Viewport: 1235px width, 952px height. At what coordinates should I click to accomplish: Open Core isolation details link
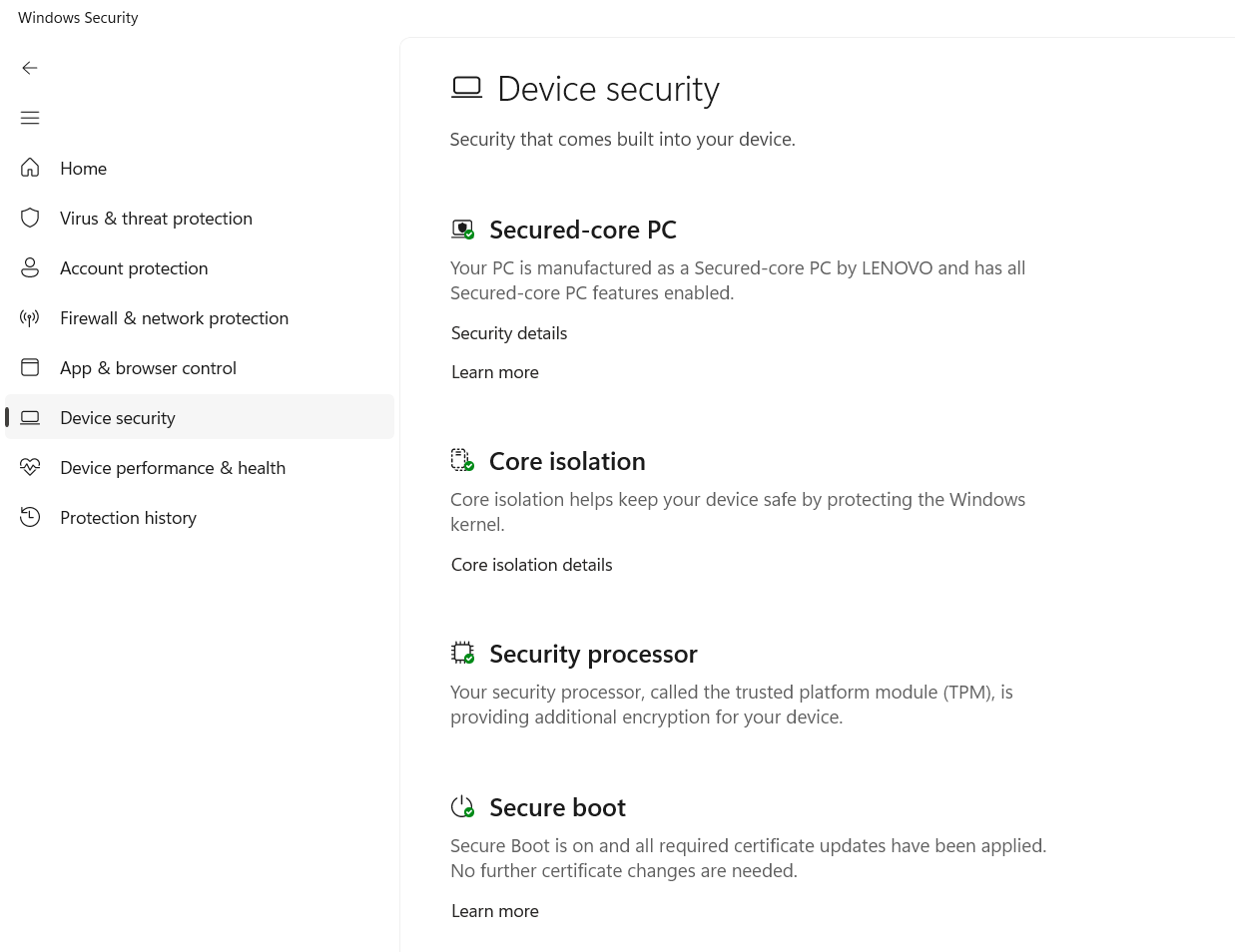pos(531,565)
